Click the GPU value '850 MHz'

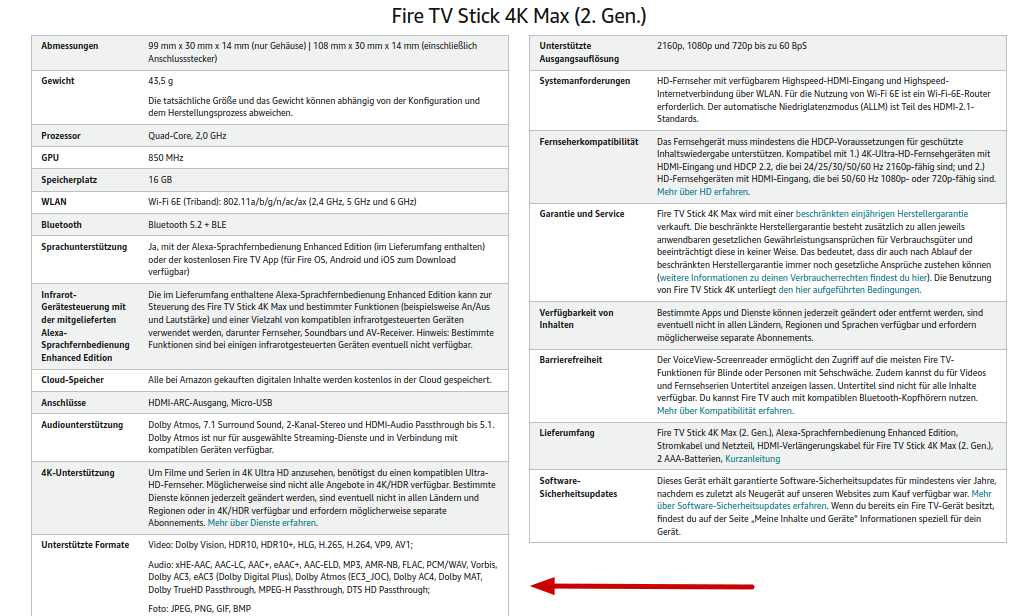point(166,158)
